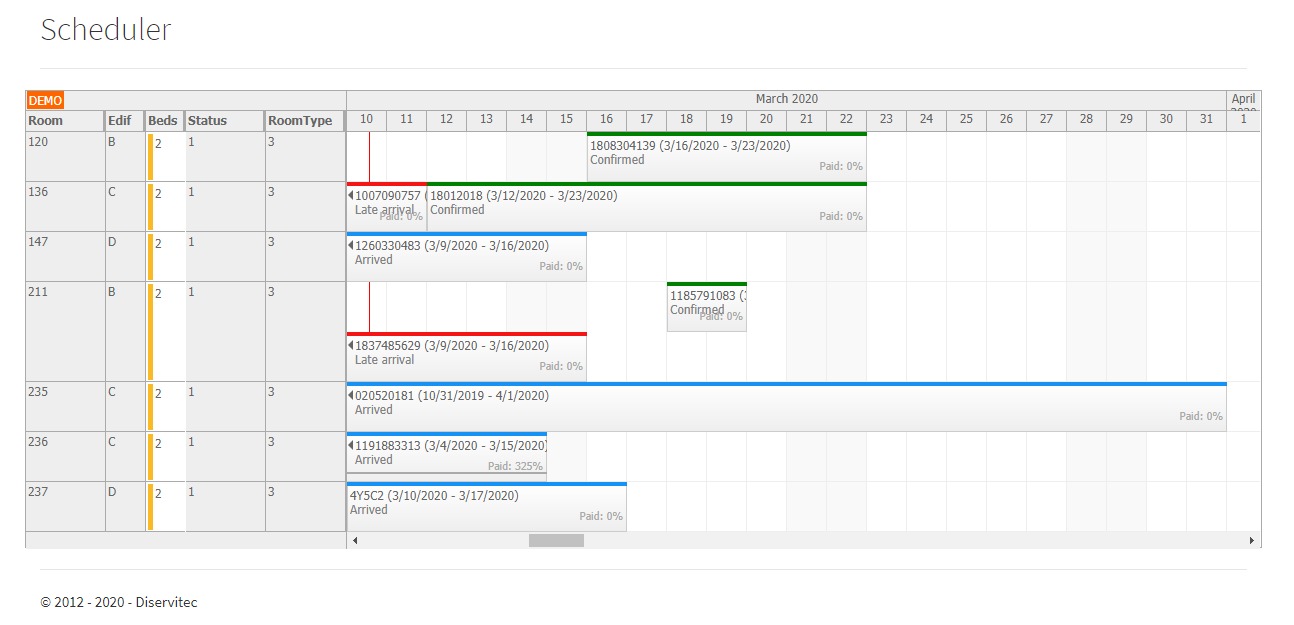Click continuation arrow on reservation 1007090757
1294x625 pixels.
point(351,196)
